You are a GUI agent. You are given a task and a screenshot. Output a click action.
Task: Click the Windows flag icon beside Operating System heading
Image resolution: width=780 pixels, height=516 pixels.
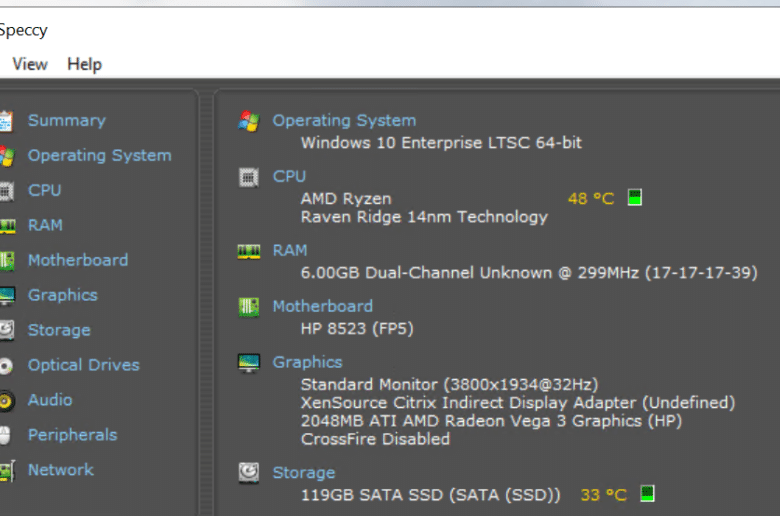(x=249, y=121)
